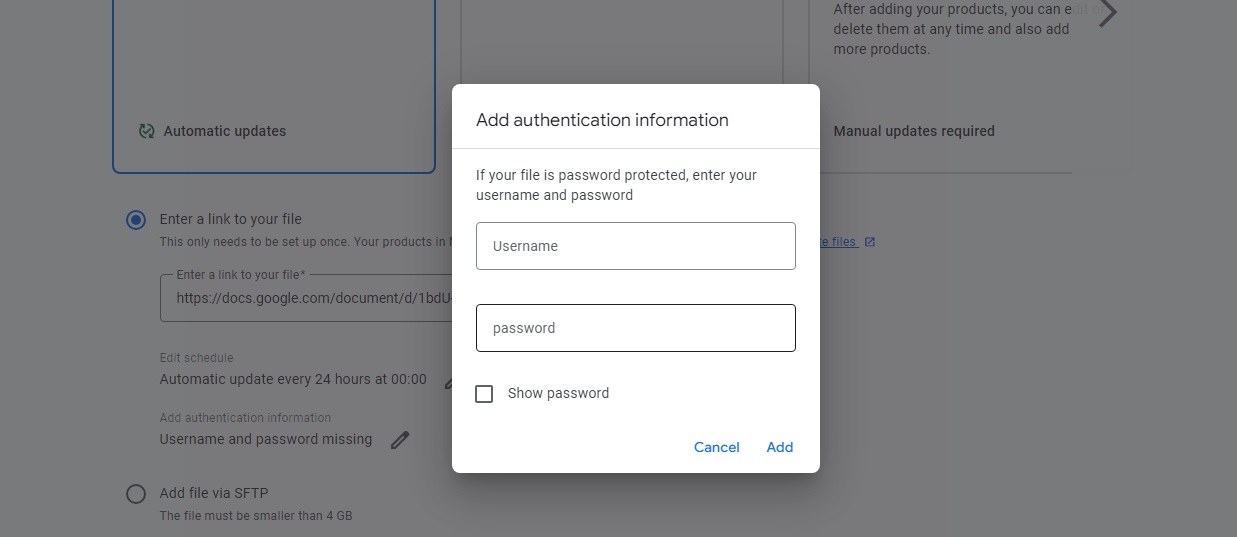
Task: Open the underlined files help link
Action: click(838, 242)
